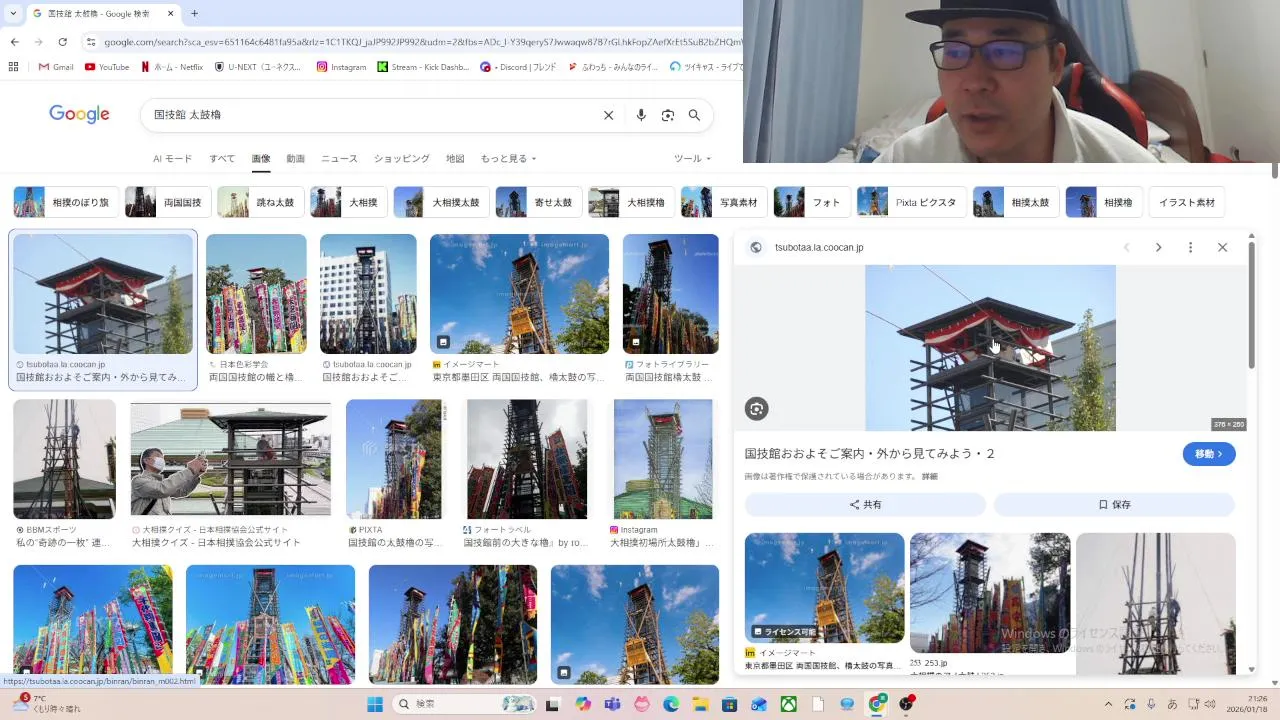Open File Explorer from taskbar

(x=701, y=704)
